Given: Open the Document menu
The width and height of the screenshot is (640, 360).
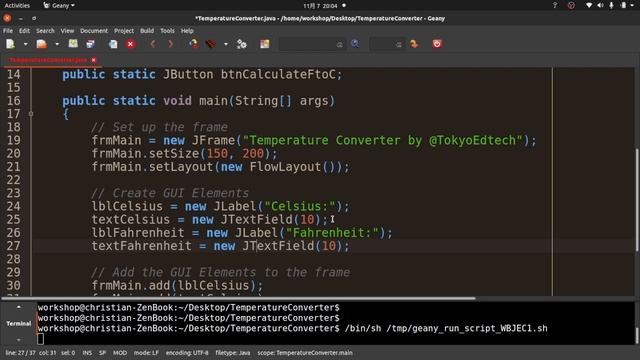Looking at the screenshot, I should click(94, 31).
